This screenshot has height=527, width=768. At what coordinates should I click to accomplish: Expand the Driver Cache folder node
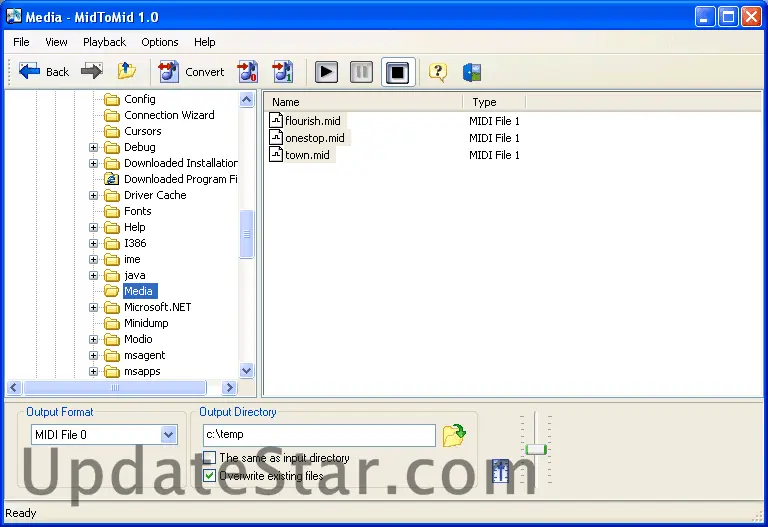click(x=93, y=195)
